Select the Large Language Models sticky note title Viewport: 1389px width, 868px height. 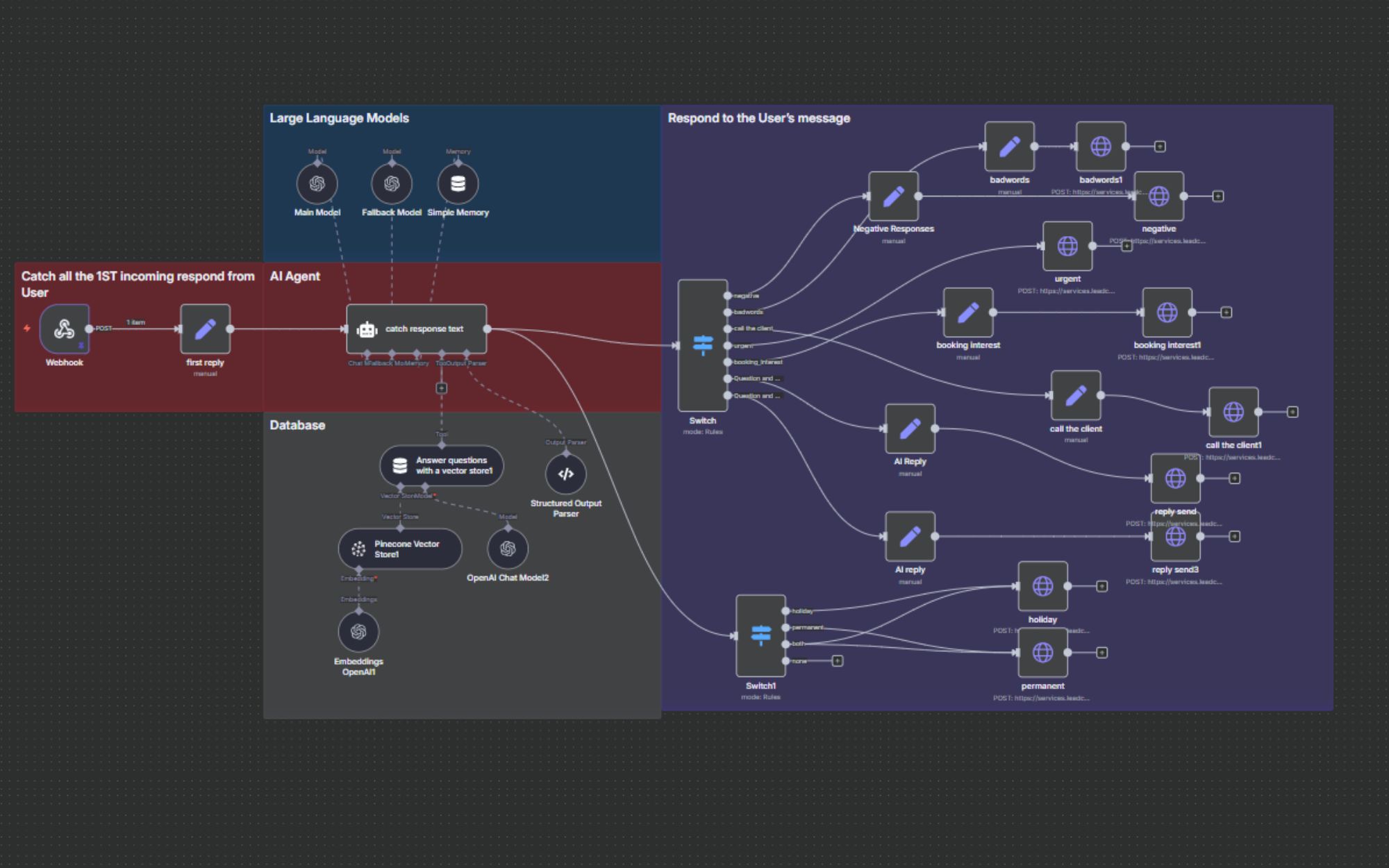[339, 118]
